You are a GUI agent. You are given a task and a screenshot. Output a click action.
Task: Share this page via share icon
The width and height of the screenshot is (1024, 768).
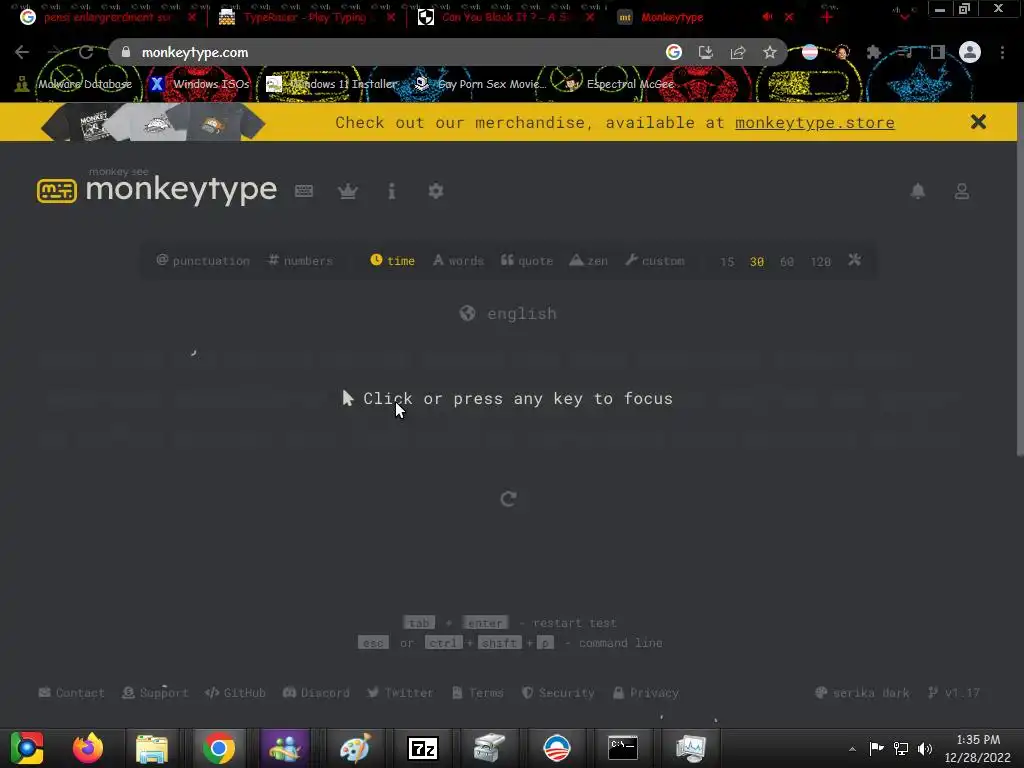(x=737, y=52)
